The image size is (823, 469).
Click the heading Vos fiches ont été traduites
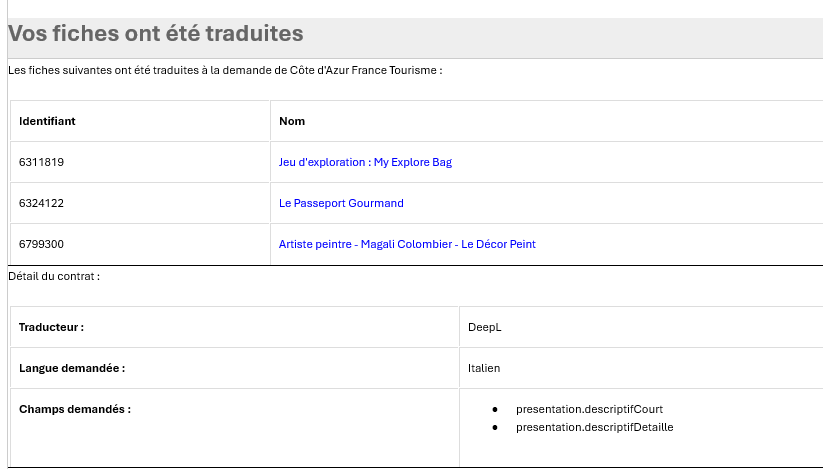click(x=156, y=34)
